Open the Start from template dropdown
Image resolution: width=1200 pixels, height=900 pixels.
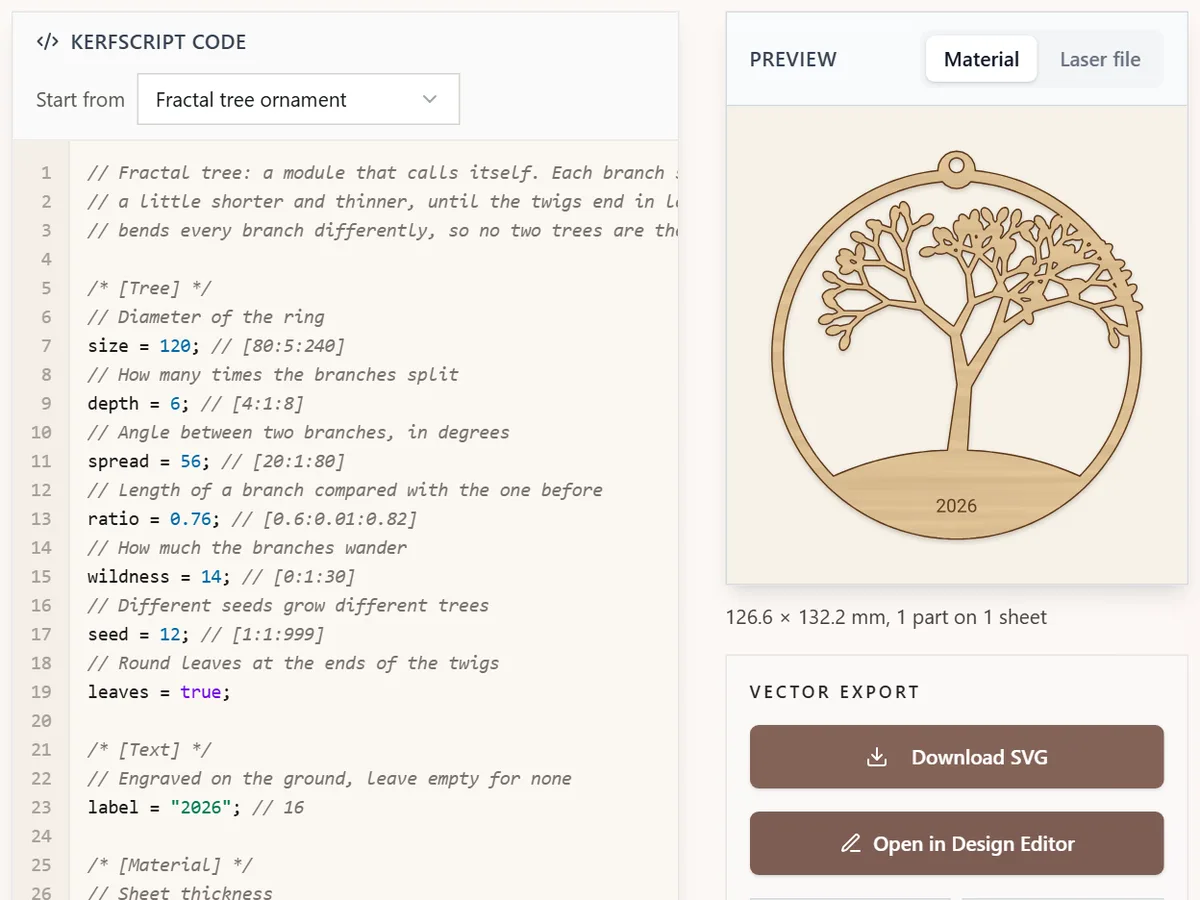298,99
